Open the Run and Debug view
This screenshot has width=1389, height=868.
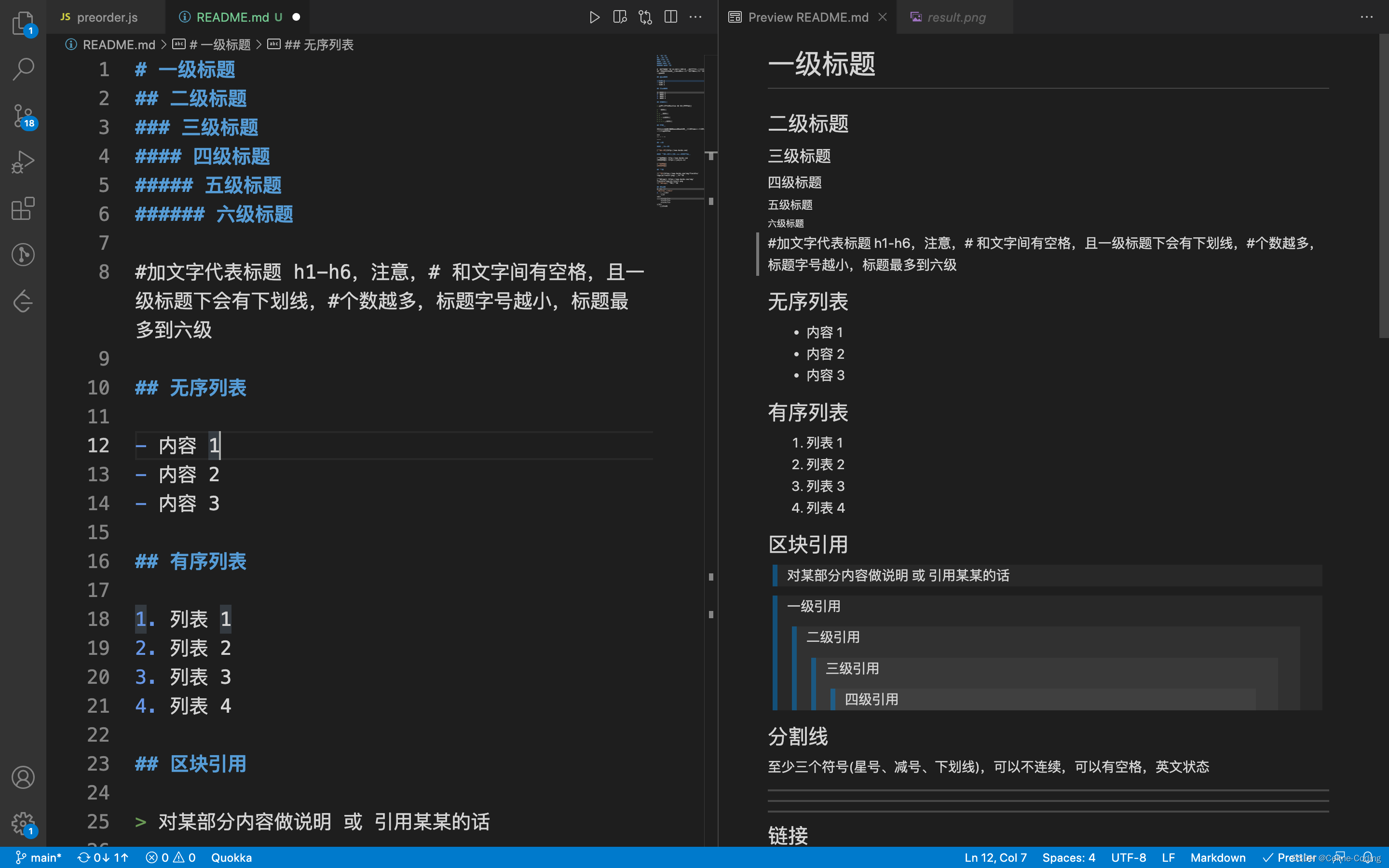pyautogui.click(x=23, y=162)
